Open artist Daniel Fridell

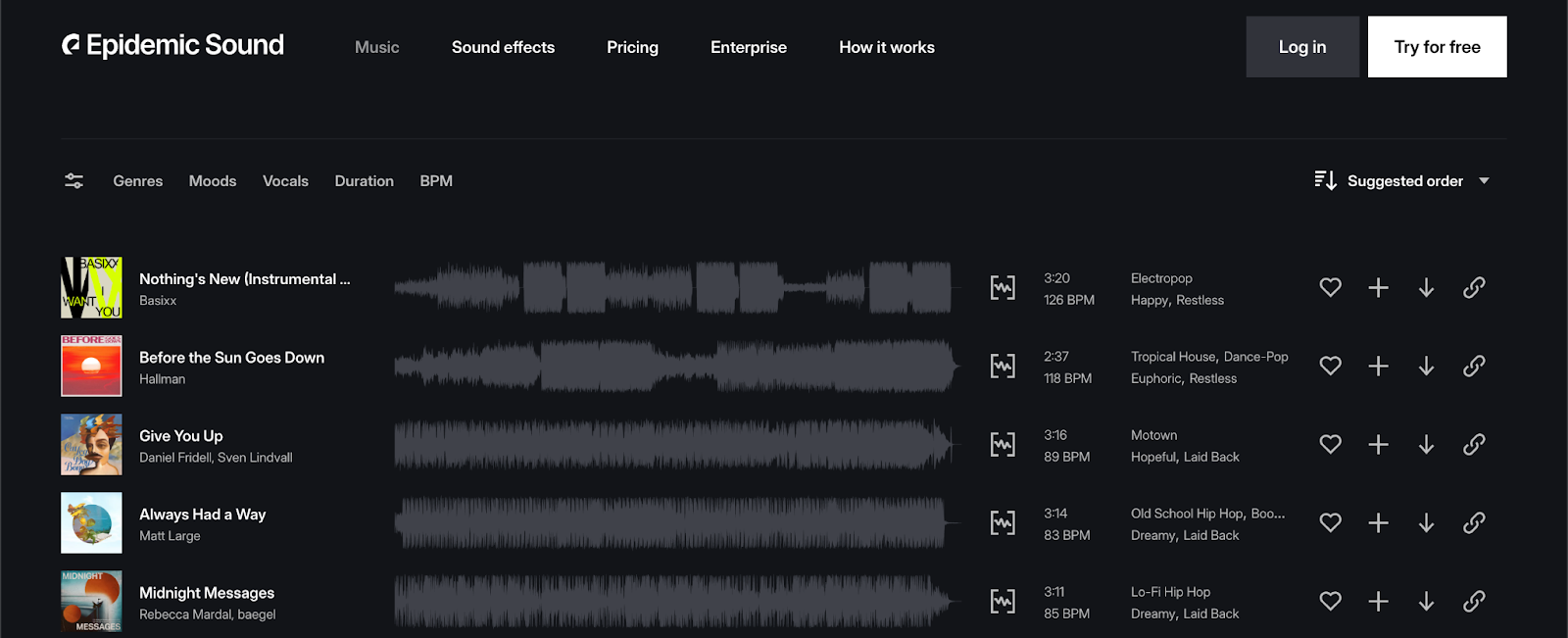pyautogui.click(x=175, y=458)
